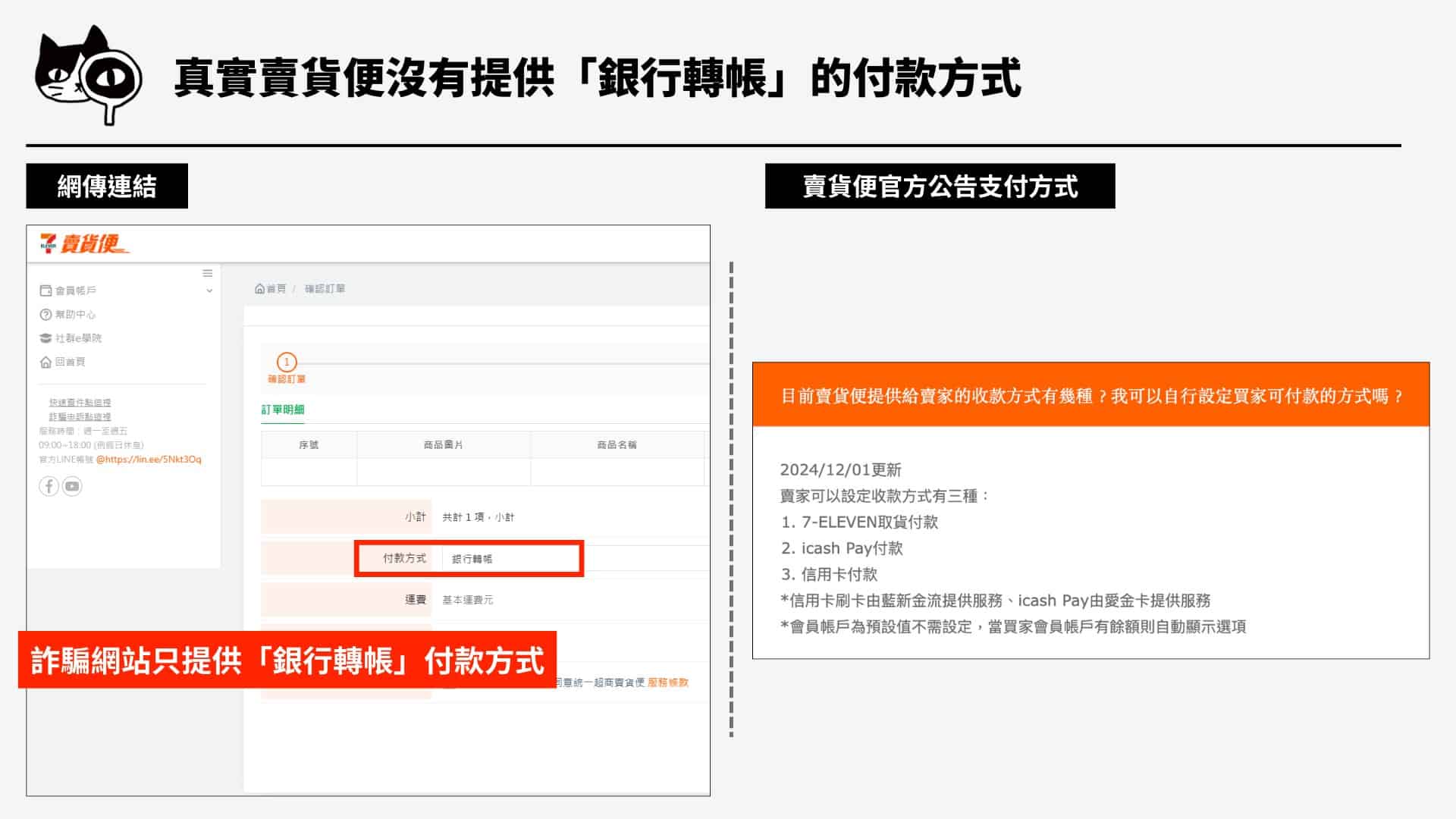1456x819 pixels.
Task: Expand the 會員帳戶 chevron
Action: [x=209, y=290]
